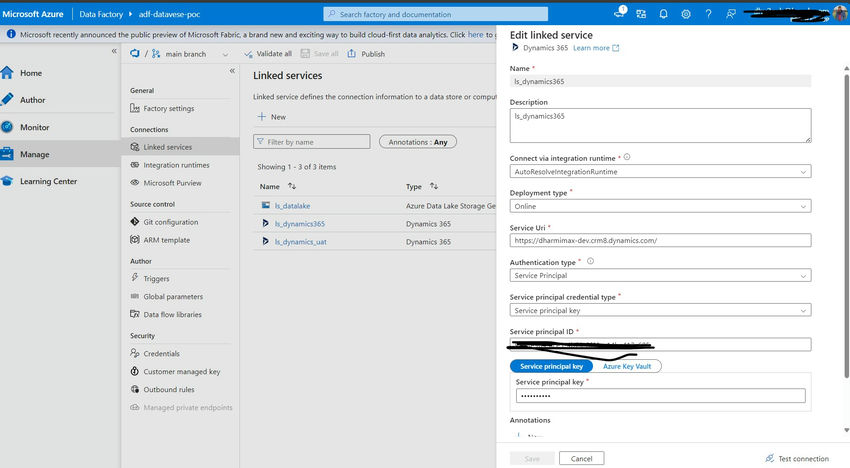The height and width of the screenshot is (468, 850).
Task: Click the Author pencil icon in sidebar
Action: point(9,100)
